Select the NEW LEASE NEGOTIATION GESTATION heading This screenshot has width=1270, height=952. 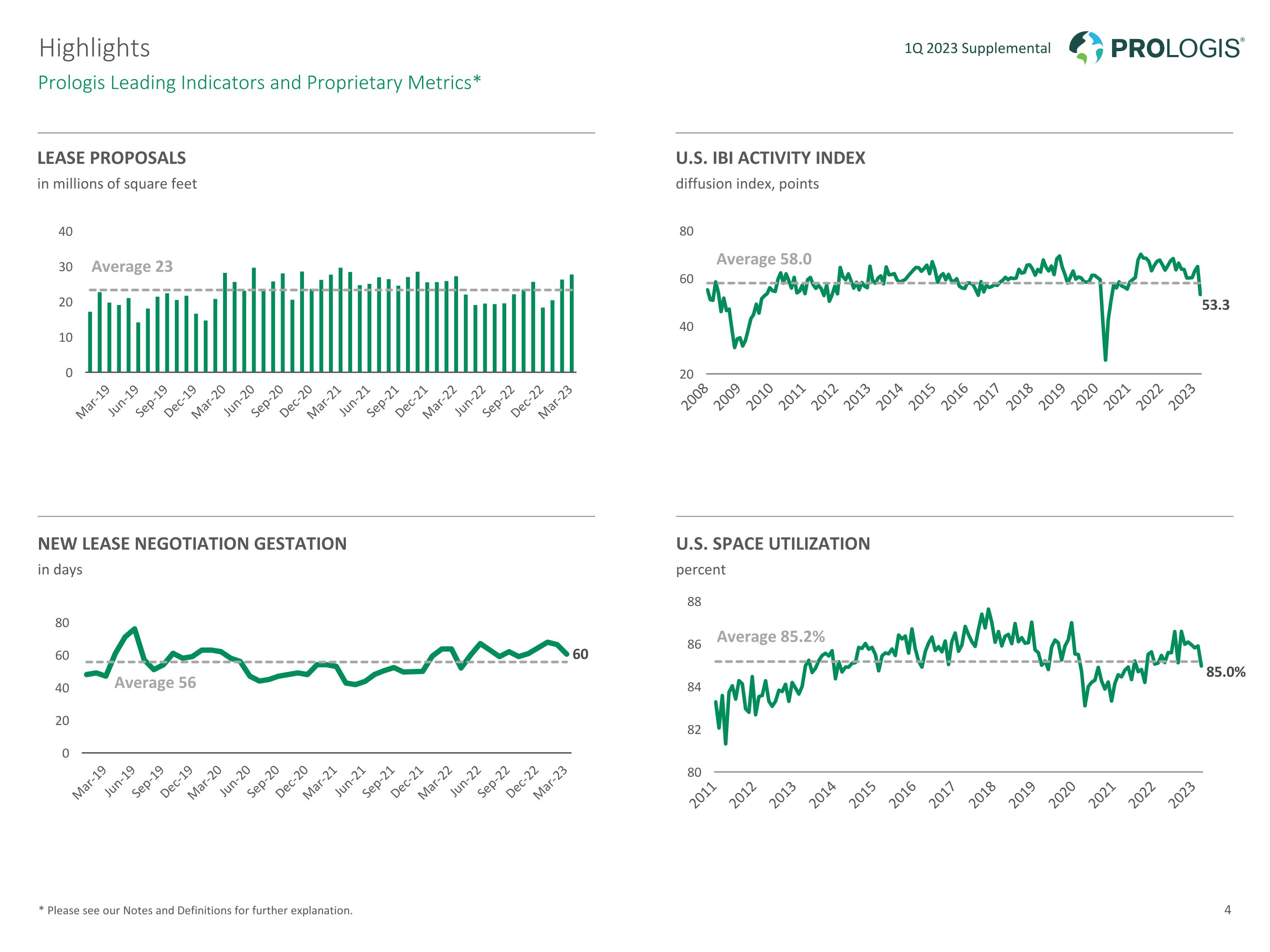(x=192, y=543)
